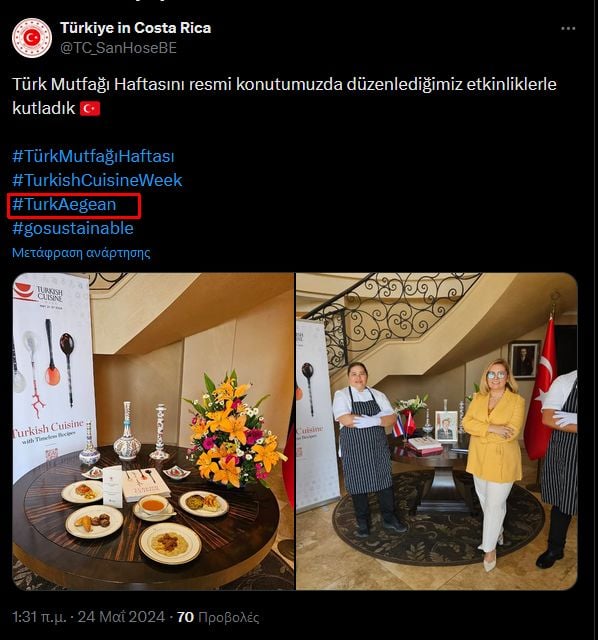This screenshot has height=640, width=598.
Task: Click the post timestamp 1:31 π.μ.
Action: (39, 617)
